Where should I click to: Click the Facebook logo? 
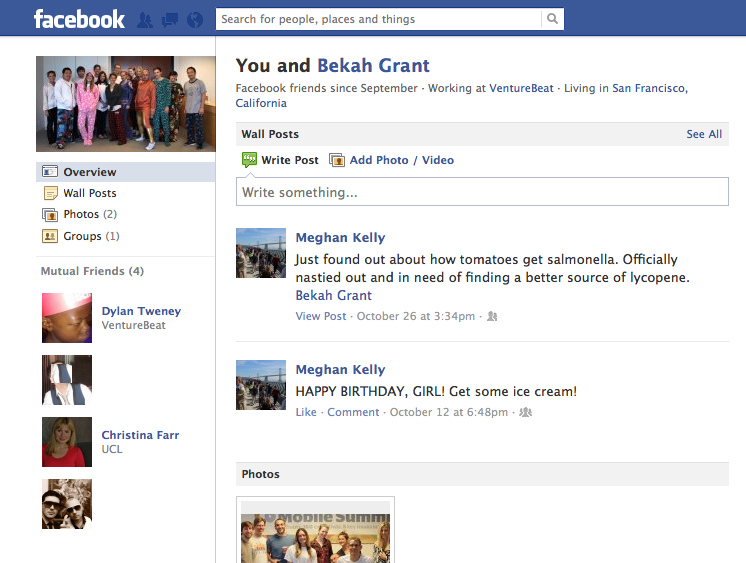[79, 20]
